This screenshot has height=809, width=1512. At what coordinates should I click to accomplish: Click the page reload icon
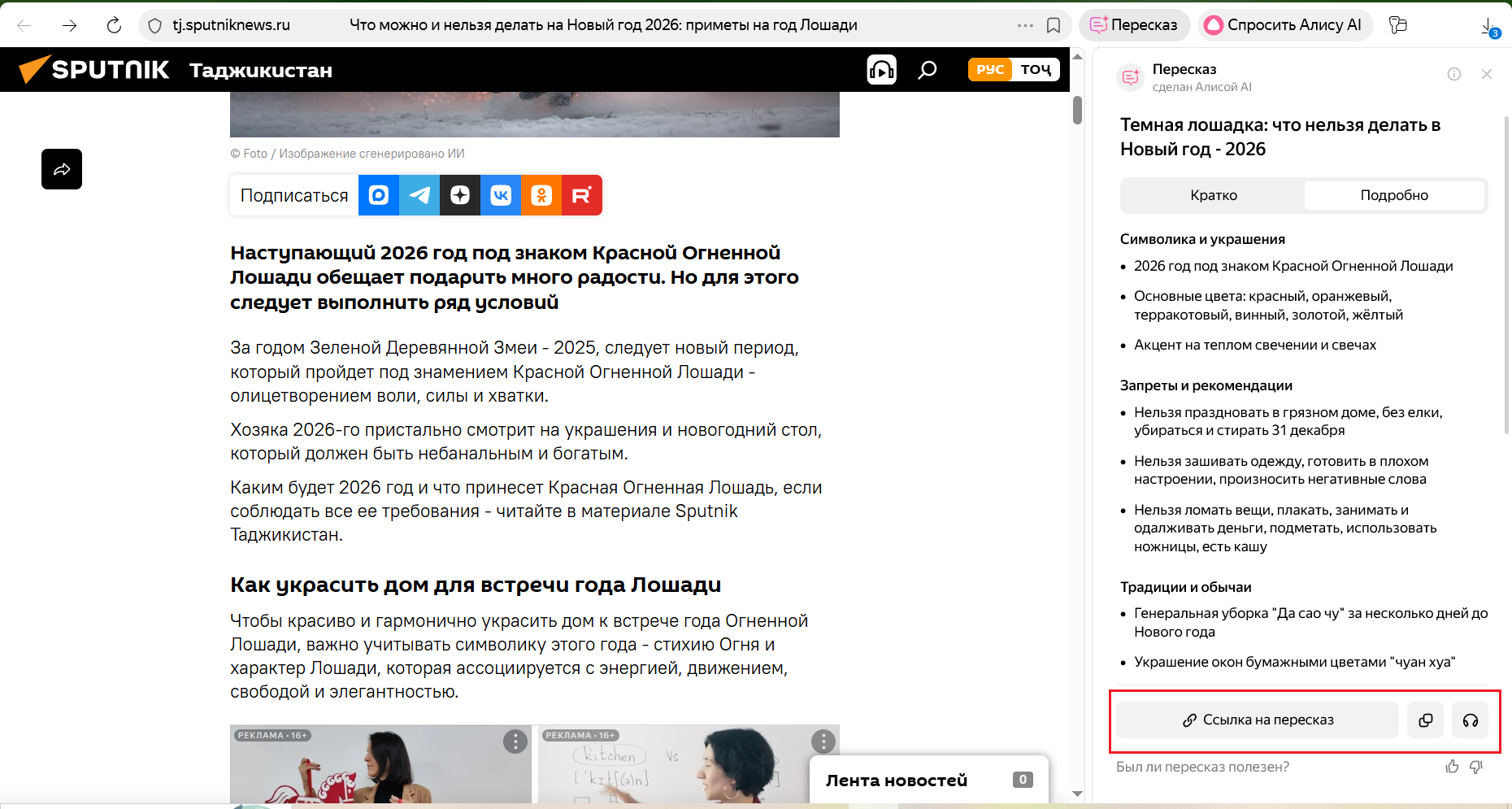tap(114, 25)
